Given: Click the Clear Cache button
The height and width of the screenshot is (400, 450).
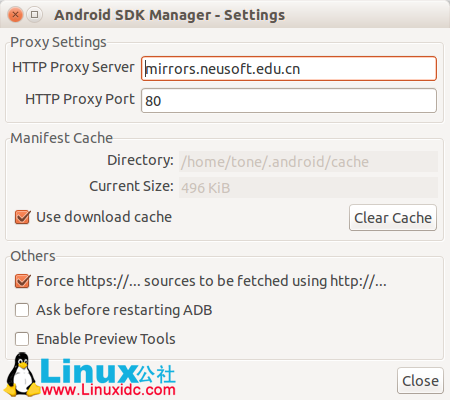Looking at the screenshot, I should point(393,218).
